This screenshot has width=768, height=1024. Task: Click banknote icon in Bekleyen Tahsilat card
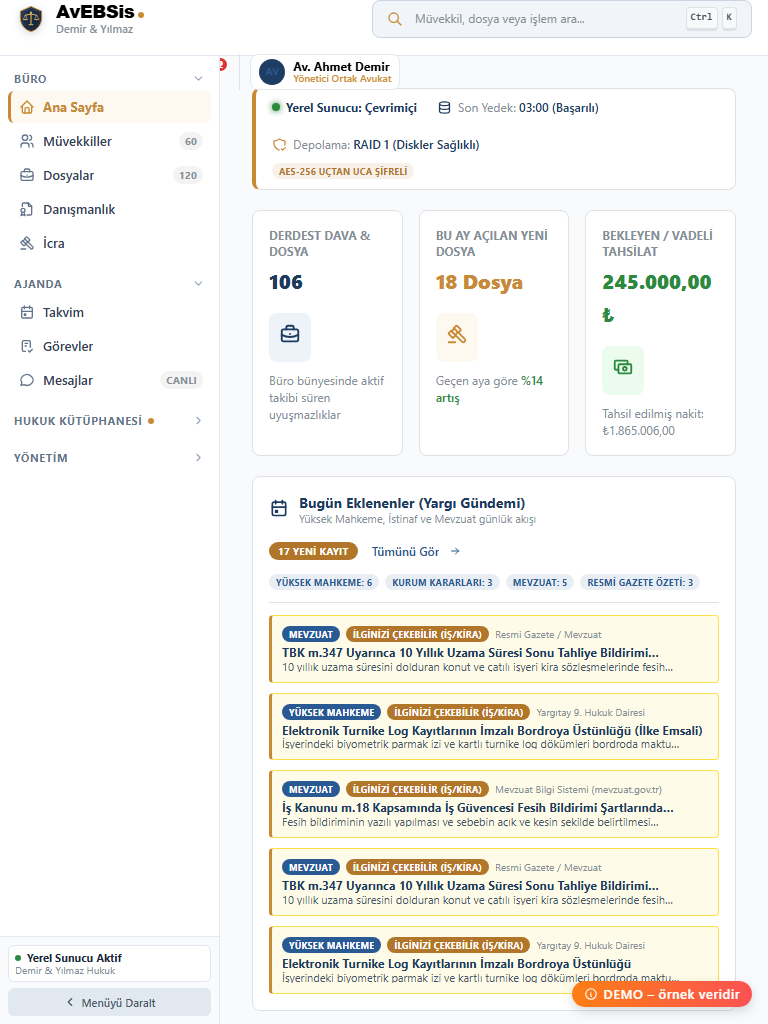point(623,367)
